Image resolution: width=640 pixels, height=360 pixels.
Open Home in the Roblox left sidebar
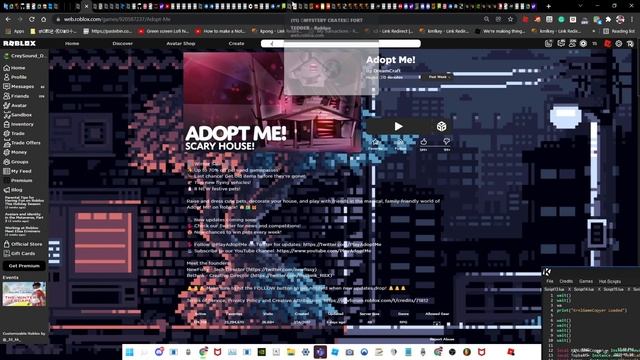[x=15, y=68]
